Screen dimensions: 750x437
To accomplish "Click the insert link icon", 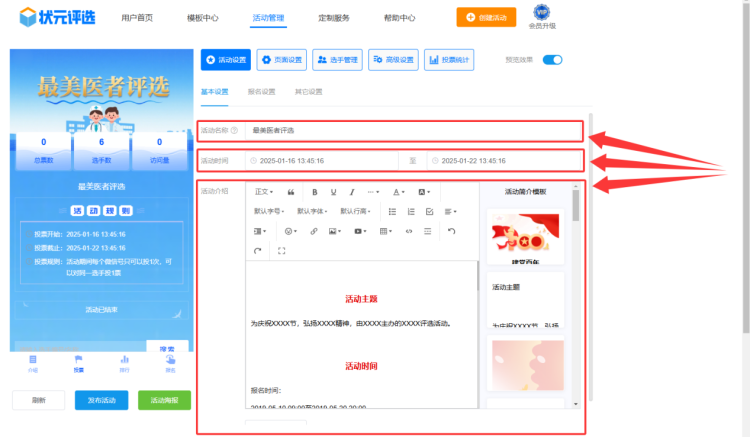I will click(x=314, y=231).
